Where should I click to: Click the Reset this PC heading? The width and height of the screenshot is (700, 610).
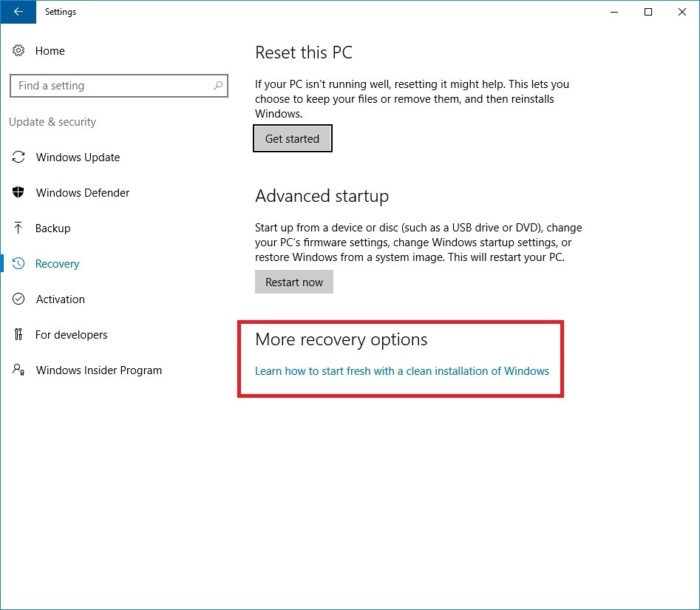coord(304,53)
